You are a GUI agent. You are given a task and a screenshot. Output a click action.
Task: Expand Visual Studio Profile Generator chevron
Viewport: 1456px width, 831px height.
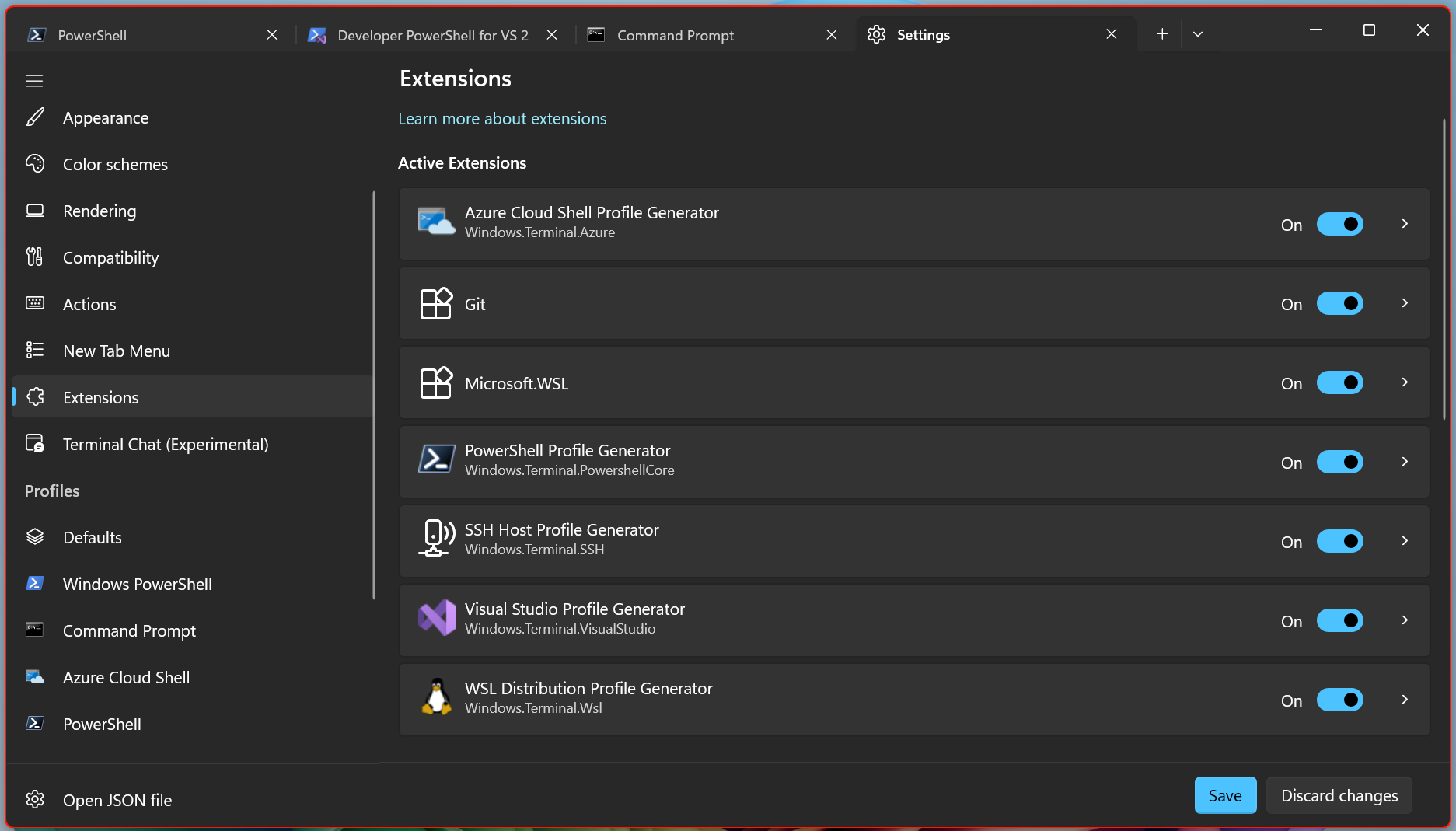pos(1405,620)
